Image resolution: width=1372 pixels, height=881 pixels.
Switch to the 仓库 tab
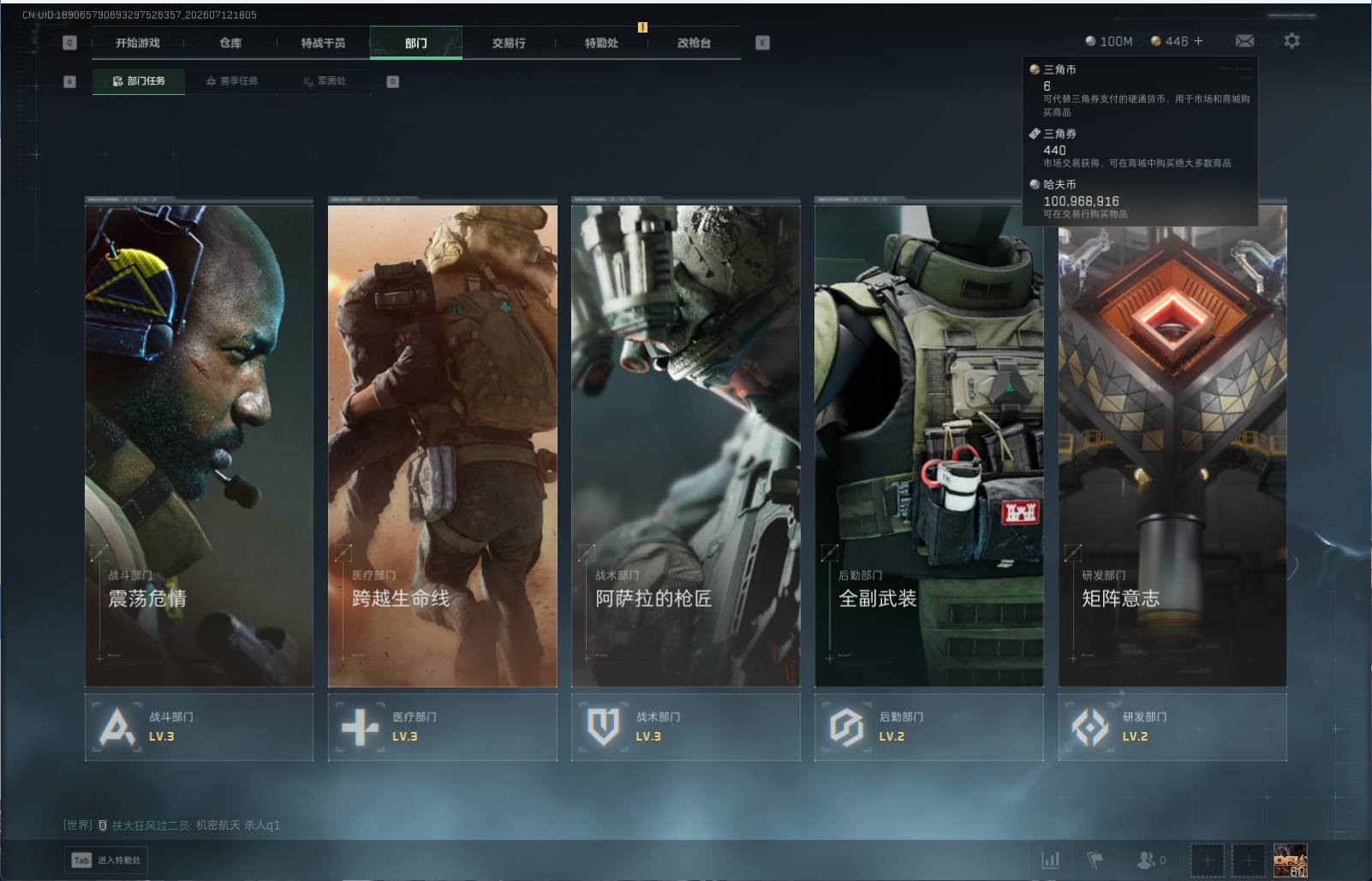(230, 42)
